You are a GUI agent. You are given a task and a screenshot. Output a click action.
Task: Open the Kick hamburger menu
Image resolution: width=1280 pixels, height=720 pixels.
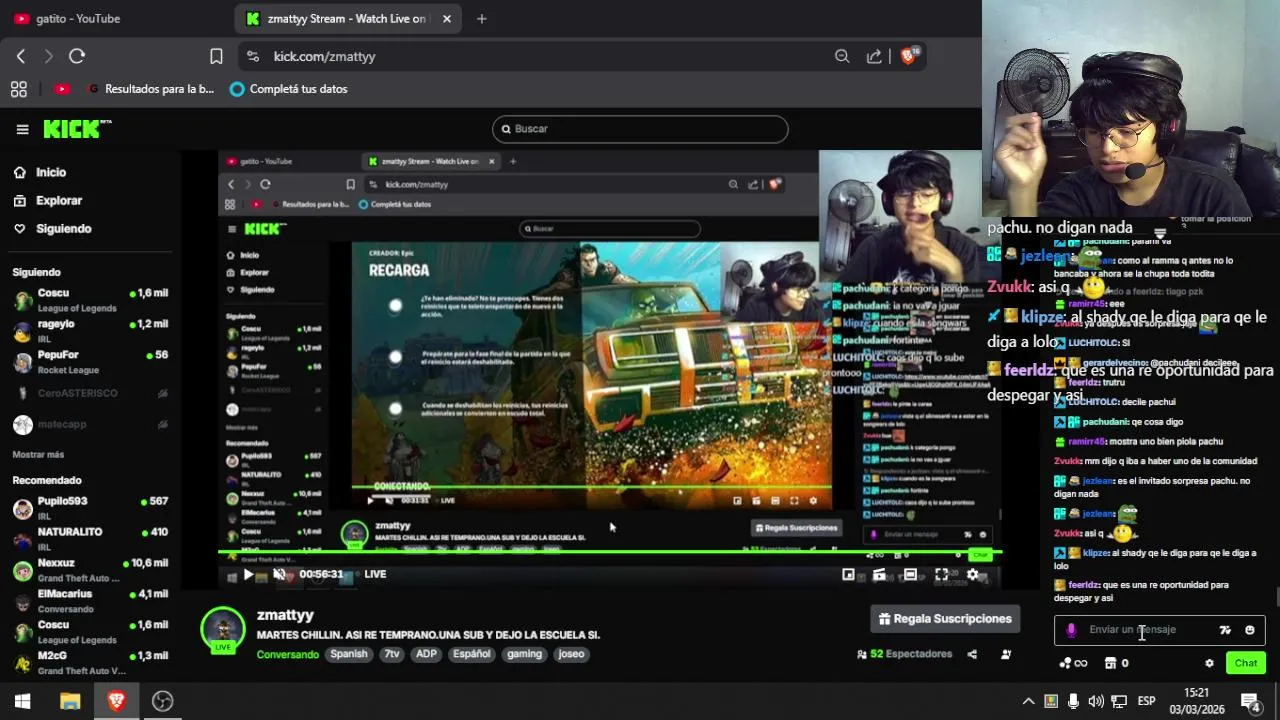click(22, 129)
